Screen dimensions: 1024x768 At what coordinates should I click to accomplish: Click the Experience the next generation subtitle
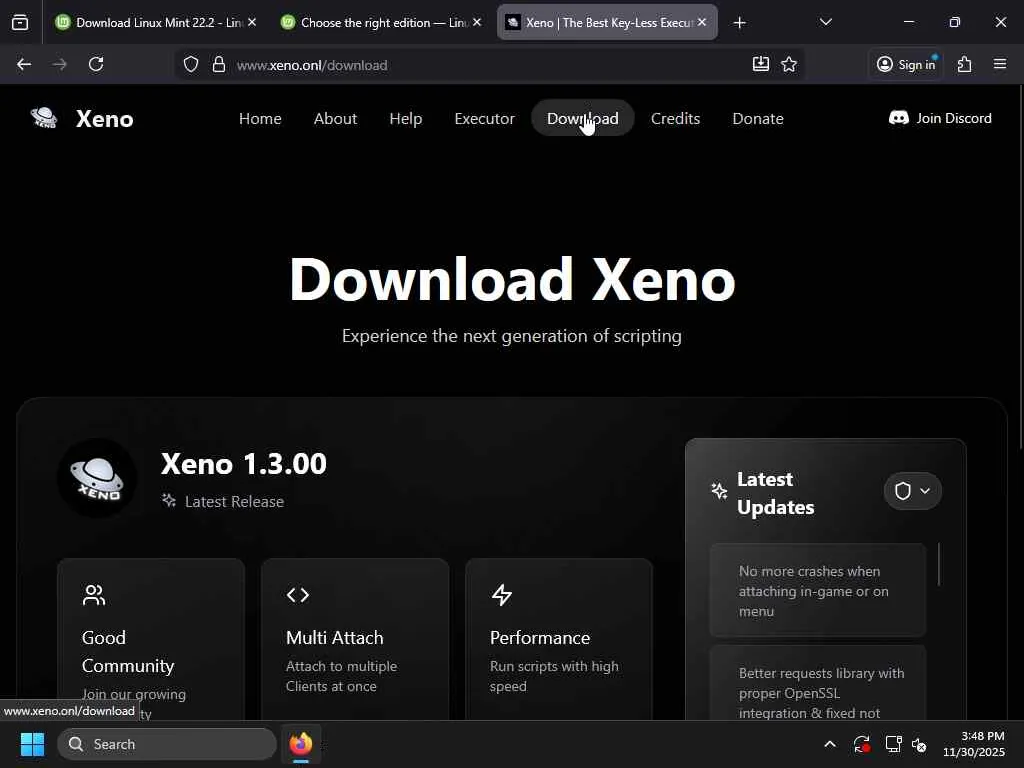click(x=511, y=336)
